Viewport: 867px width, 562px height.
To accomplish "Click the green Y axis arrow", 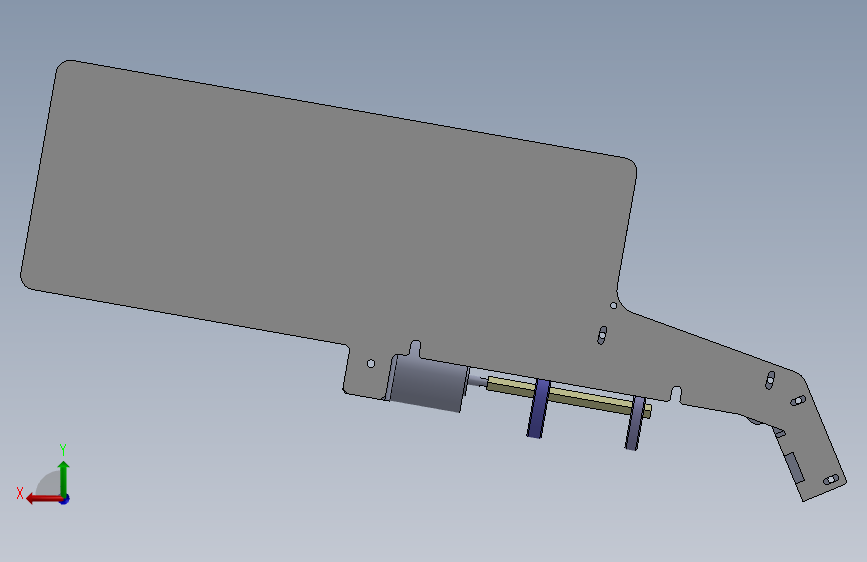I will pyautogui.click(x=64, y=478).
